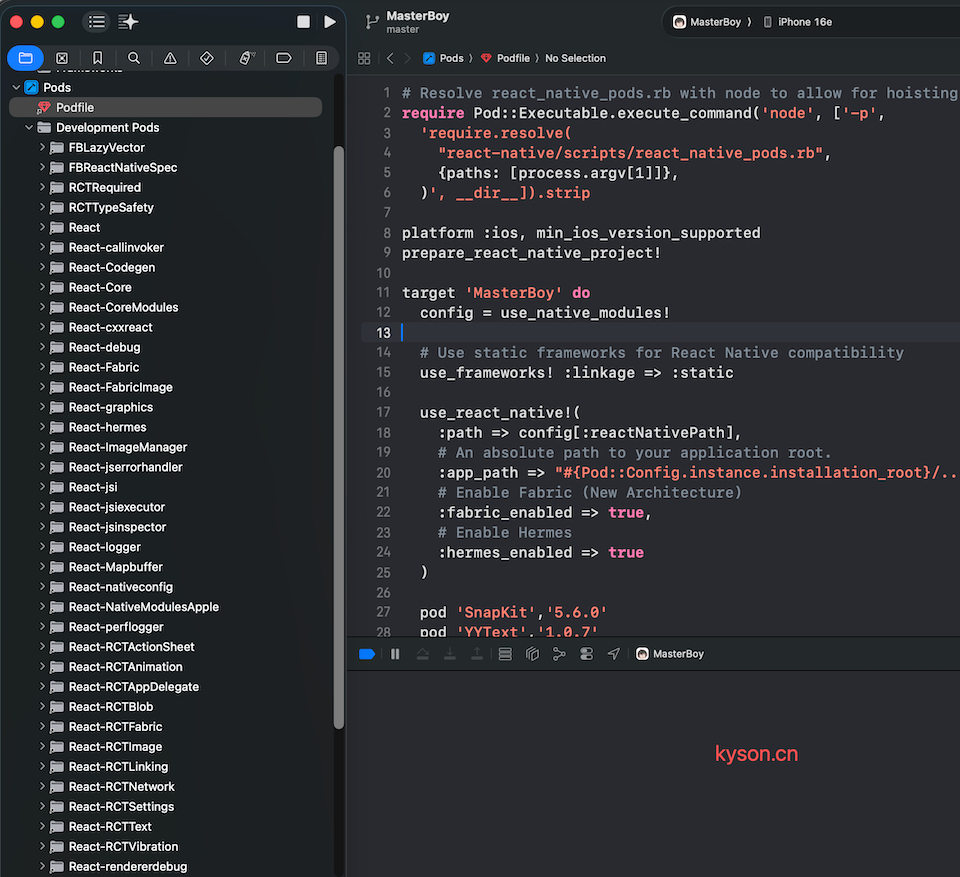Switch to the Bookmark navigator
The height and width of the screenshot is (877, 960).
[x=98, y=58]
